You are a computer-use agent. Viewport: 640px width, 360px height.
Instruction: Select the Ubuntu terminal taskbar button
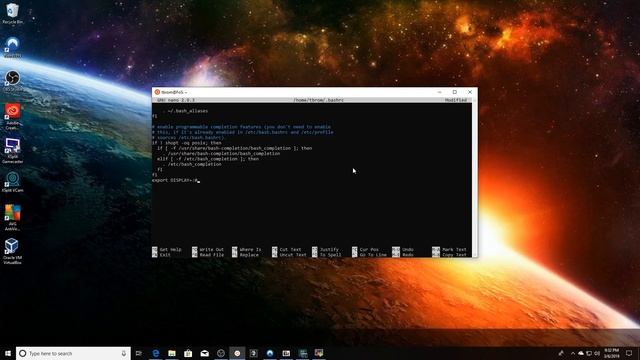click(237, 353)
